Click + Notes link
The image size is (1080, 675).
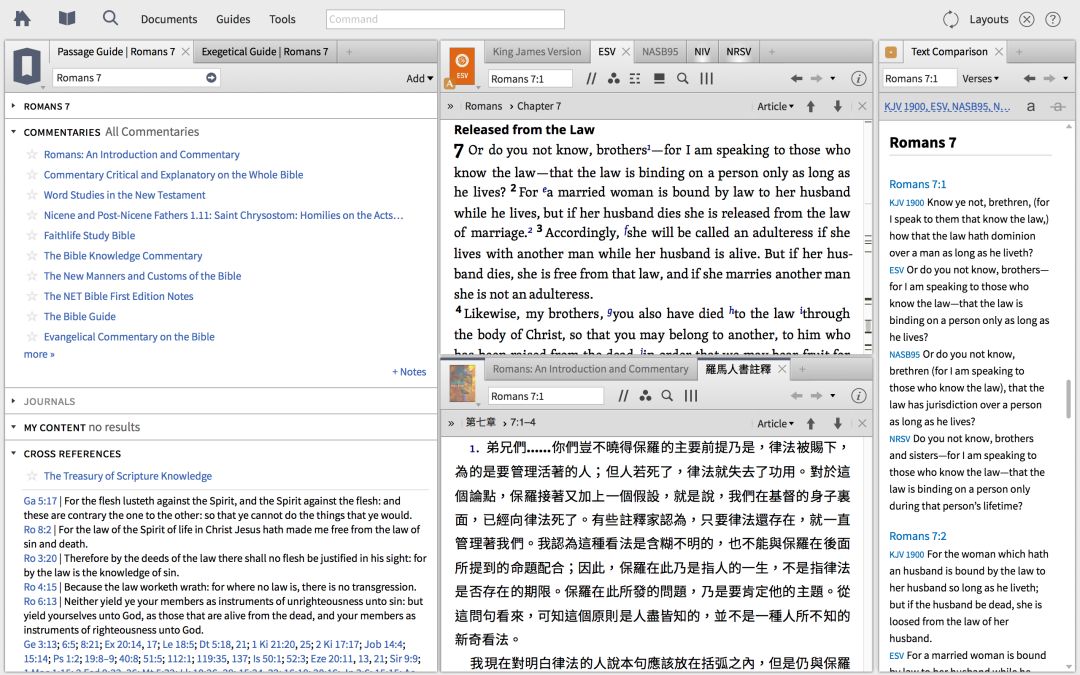pyautogui.click(x=409, y=372)
